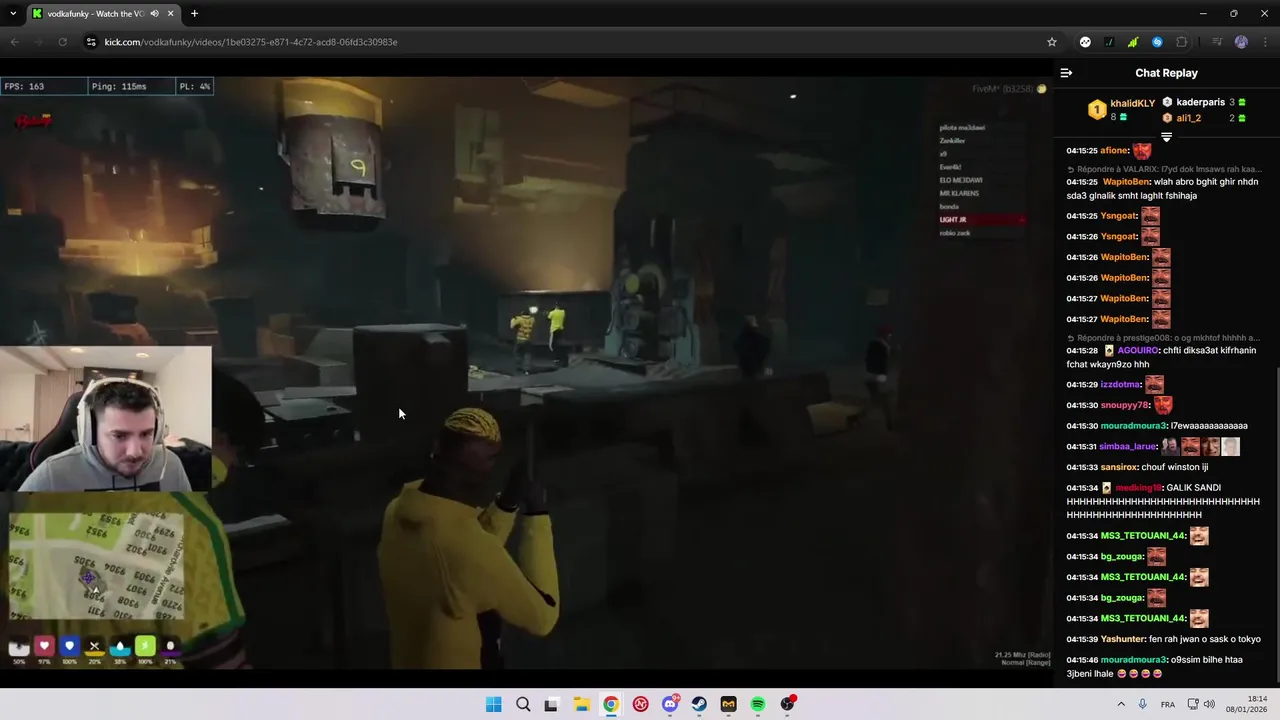Image resolution: width=1280 pixels, height=720 pixels.
Task: Open the Windows Start menu
Action: (x=493, y=704)
